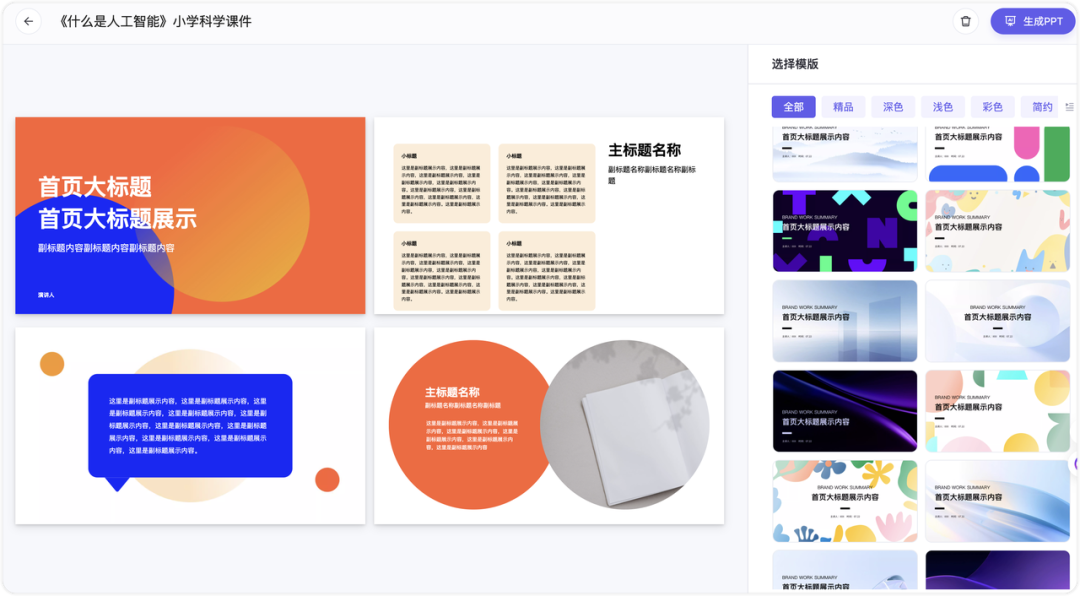Choose the dark purple letters template

(845, 231)
